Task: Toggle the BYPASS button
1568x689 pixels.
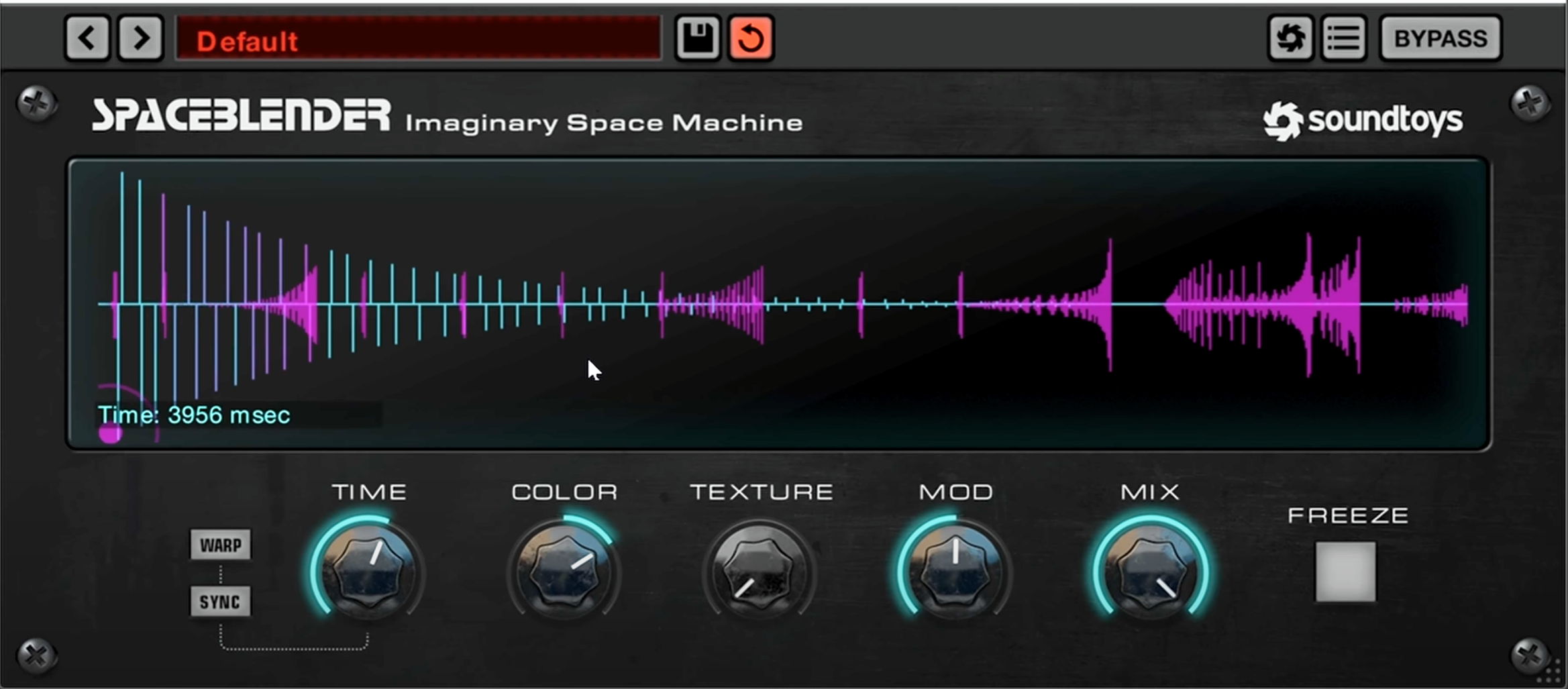Action: click(x=1440, y=38)
